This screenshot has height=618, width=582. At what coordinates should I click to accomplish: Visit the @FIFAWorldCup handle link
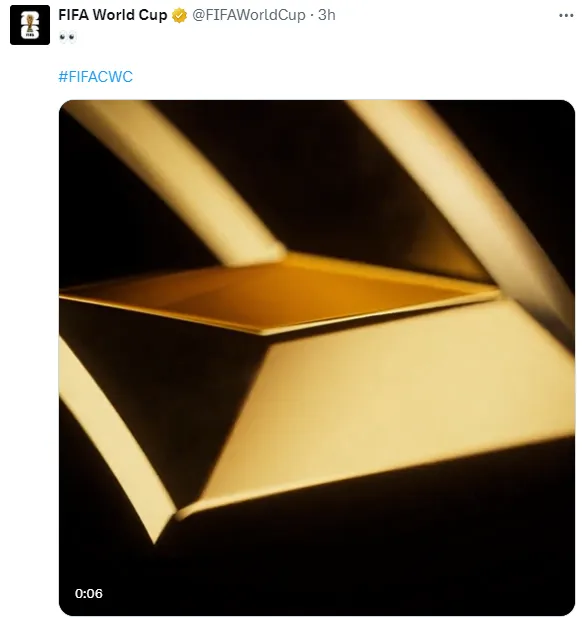[249, 15]
